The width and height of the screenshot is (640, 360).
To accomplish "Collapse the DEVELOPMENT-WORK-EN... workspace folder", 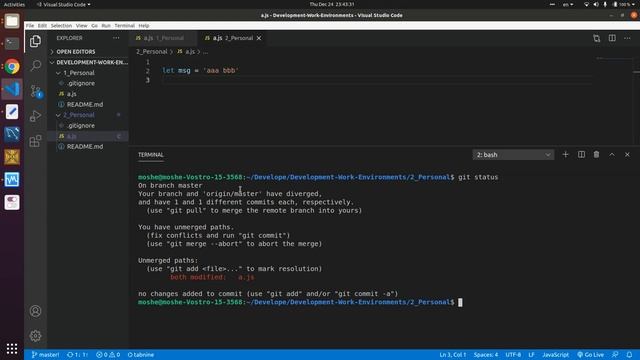I will (x=89, y=62).
